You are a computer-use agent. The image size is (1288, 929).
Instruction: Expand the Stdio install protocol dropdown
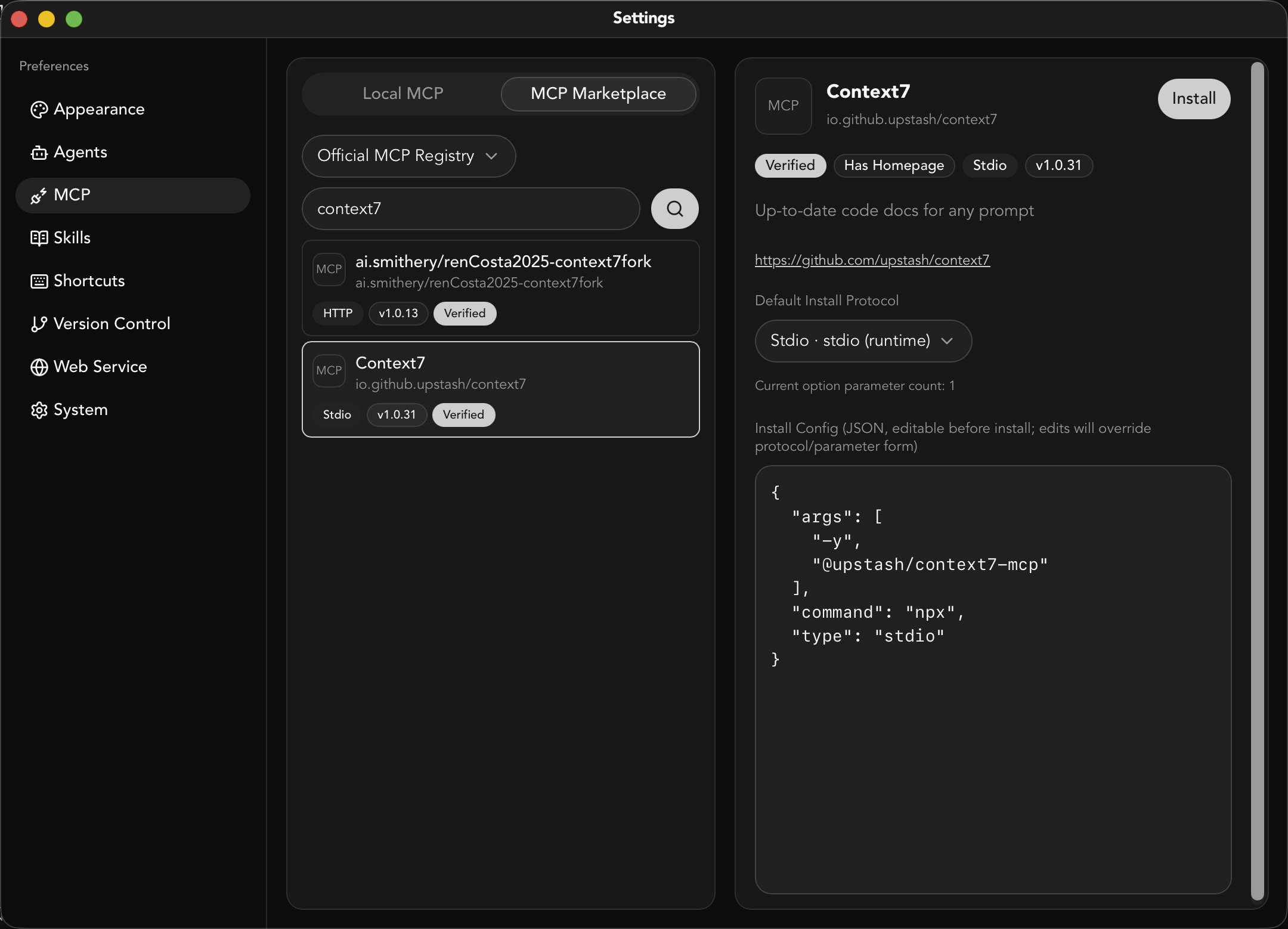coord(863,340)
